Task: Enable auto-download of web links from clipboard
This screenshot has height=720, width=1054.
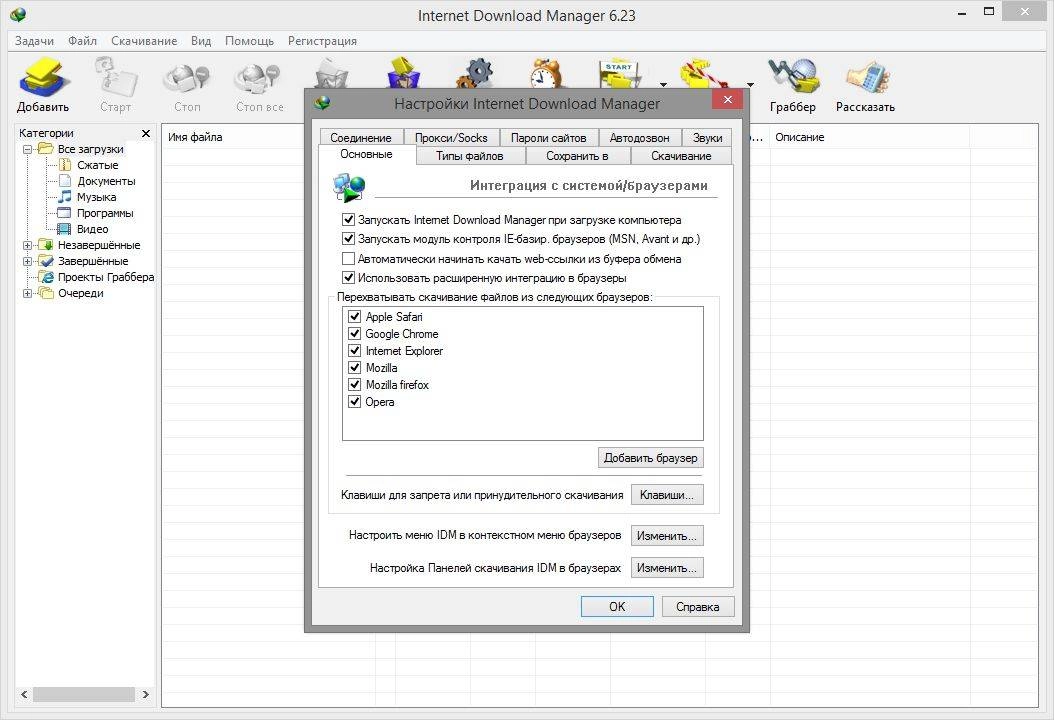Action: (348, 258)
